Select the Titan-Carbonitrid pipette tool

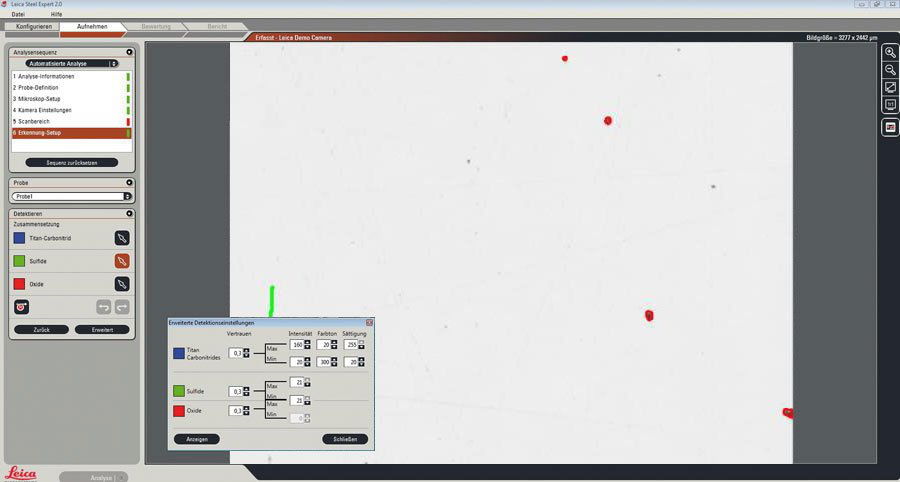tap(122, 238)
